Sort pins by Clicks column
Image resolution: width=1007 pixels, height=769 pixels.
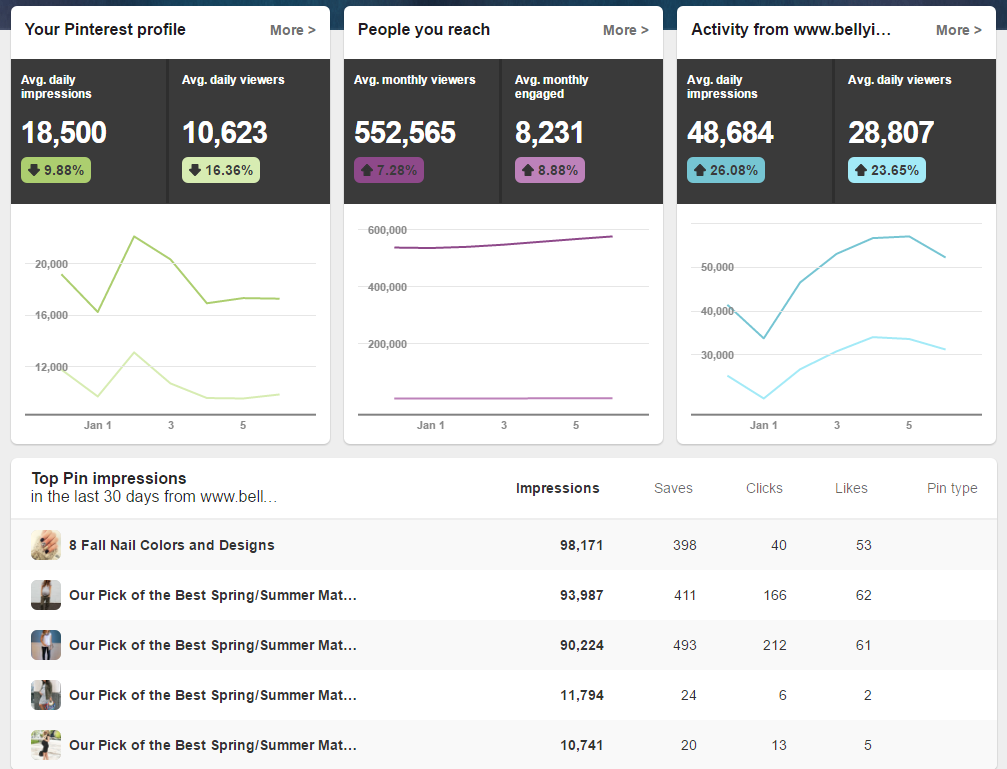coord(764,488)
